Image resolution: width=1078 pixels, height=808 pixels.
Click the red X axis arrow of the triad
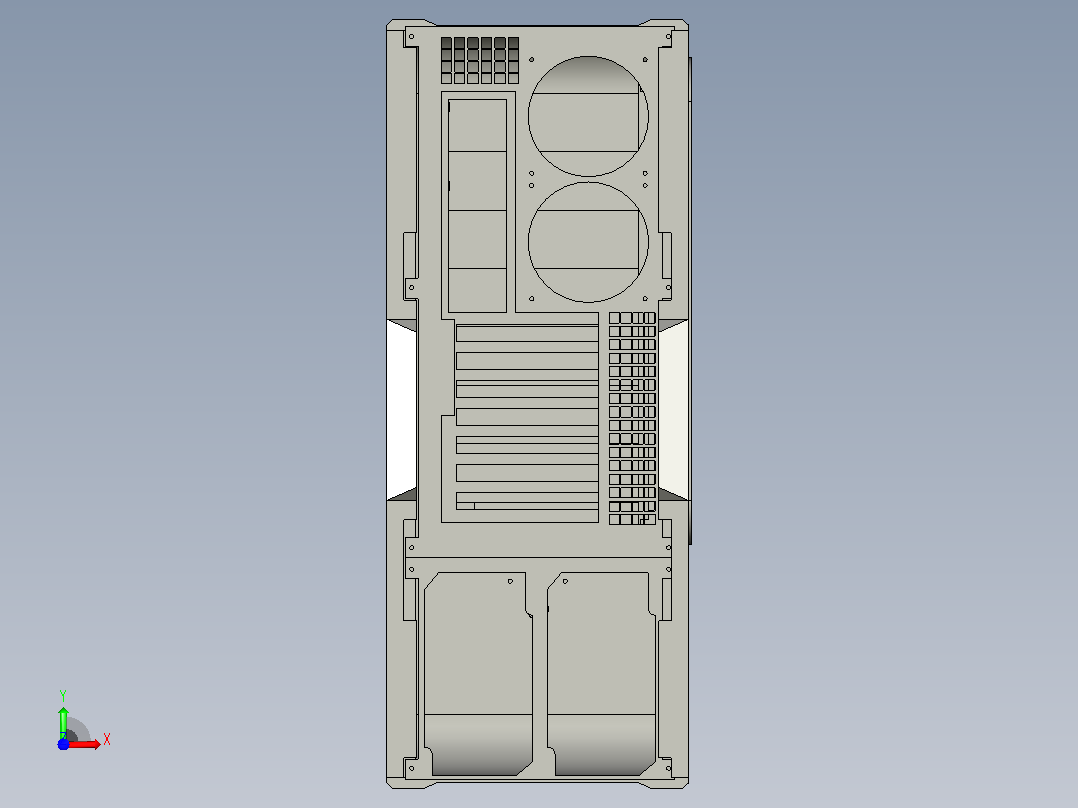click(x=84, y=744)
